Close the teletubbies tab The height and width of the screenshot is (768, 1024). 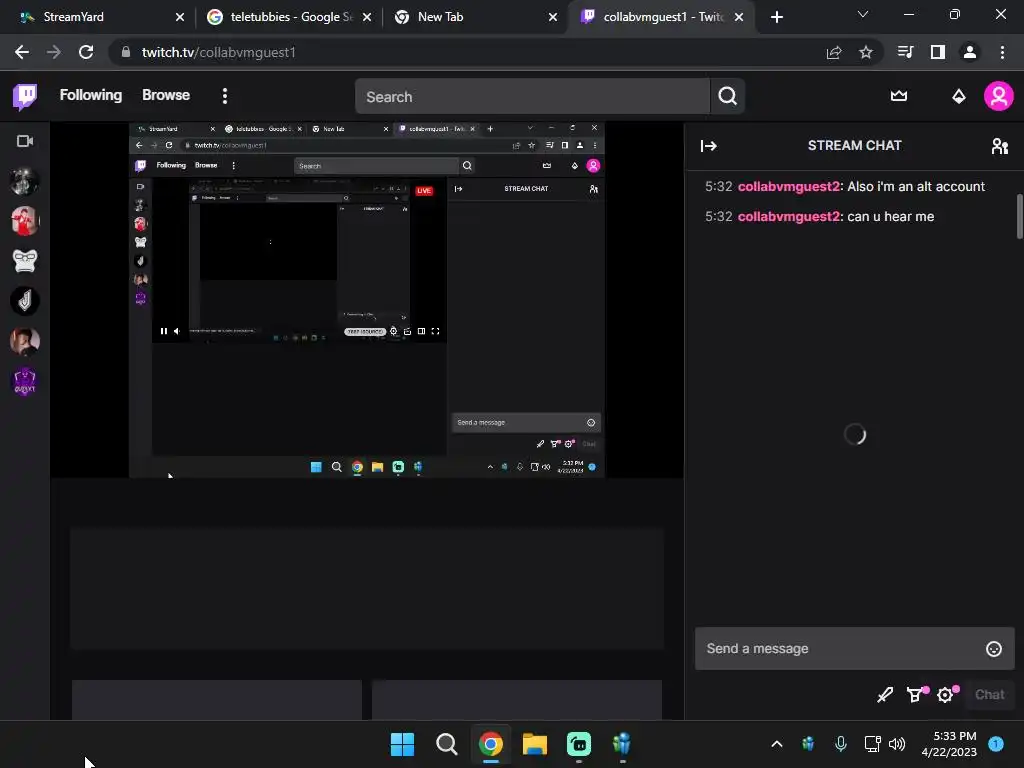click(367, 17)
